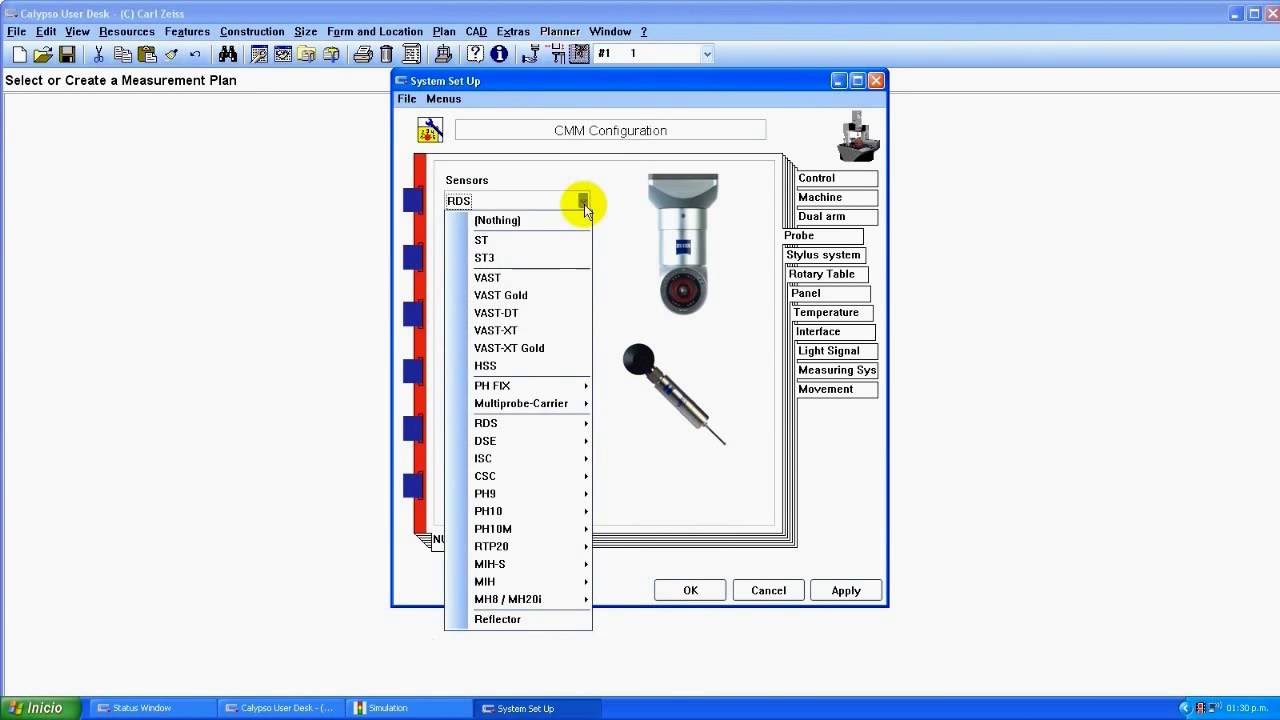Switch to the Light Signal tab
This screenshot has width=1280, height=720.
pyautogui.click(x=837, y=351)
